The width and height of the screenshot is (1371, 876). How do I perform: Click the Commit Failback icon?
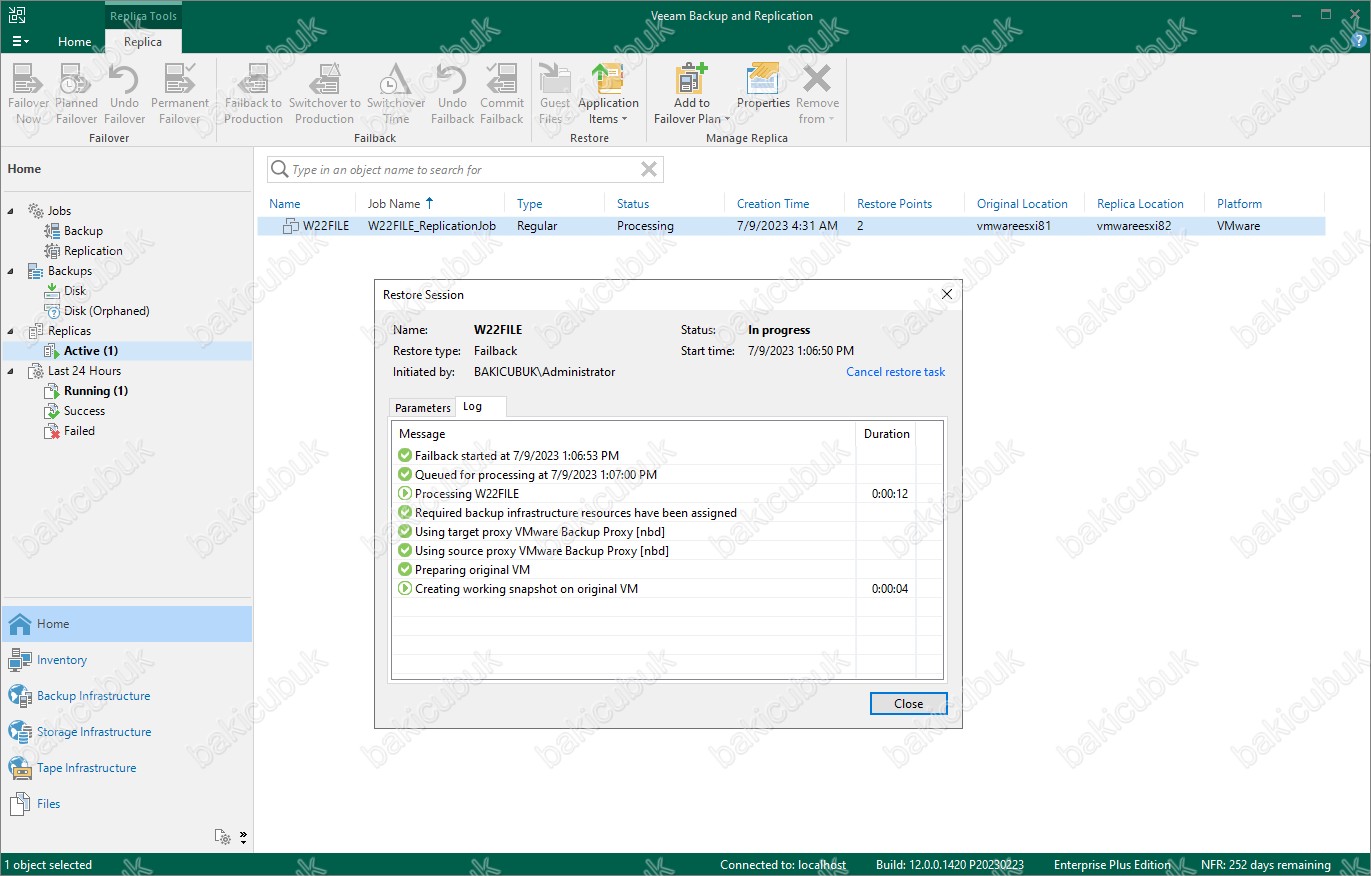502,94
